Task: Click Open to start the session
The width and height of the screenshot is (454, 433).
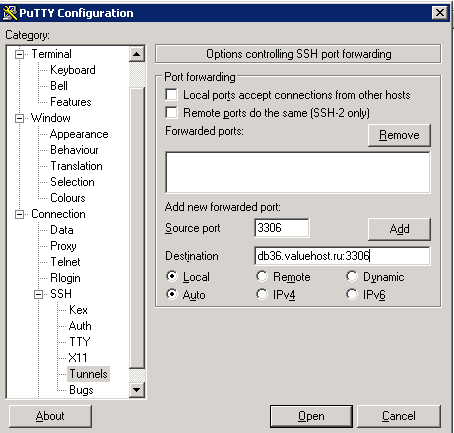Action: pyautogui.click(x=311, y=416)
